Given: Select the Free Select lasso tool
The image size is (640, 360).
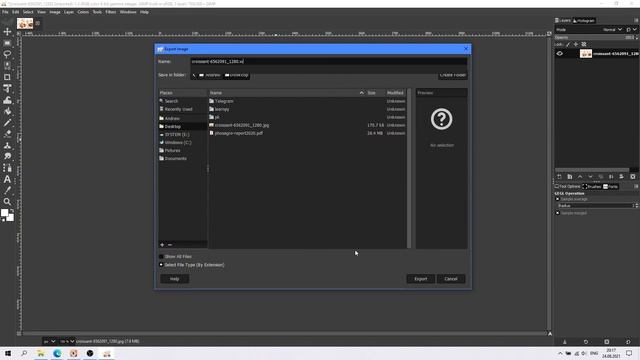Looking at the screenshot, I should coord(7,54).
